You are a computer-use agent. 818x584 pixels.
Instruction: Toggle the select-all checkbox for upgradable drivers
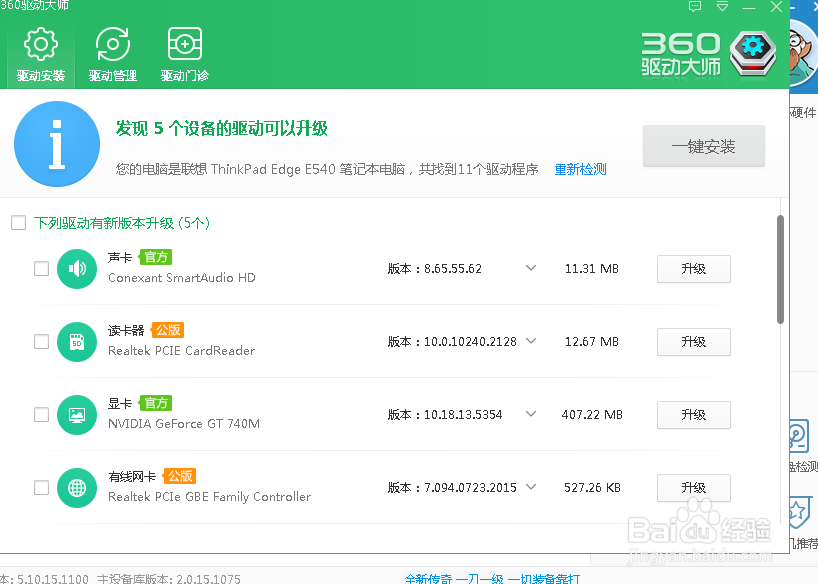click(18, 223)
